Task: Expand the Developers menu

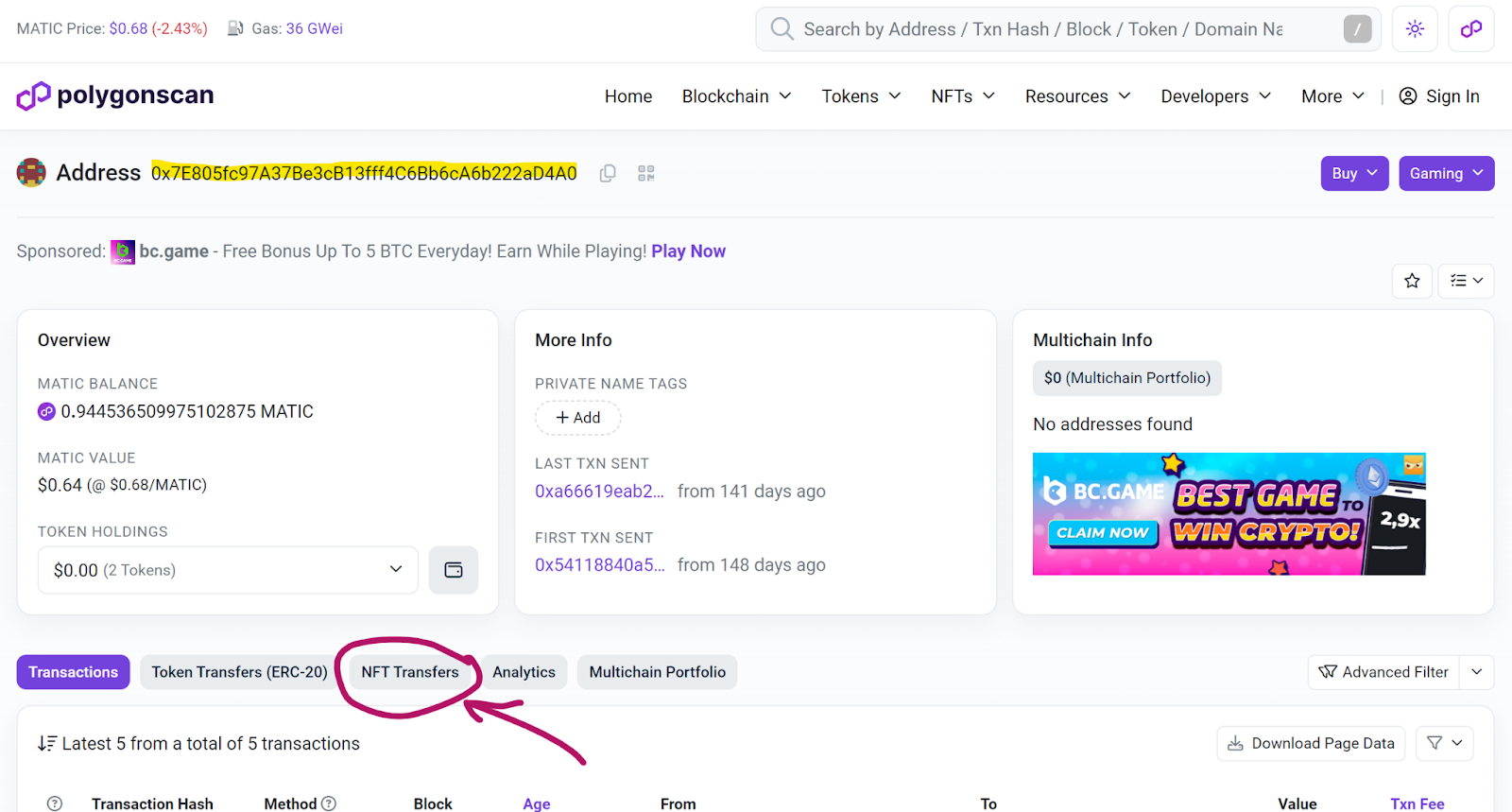Action: [x=1216, y=96]
